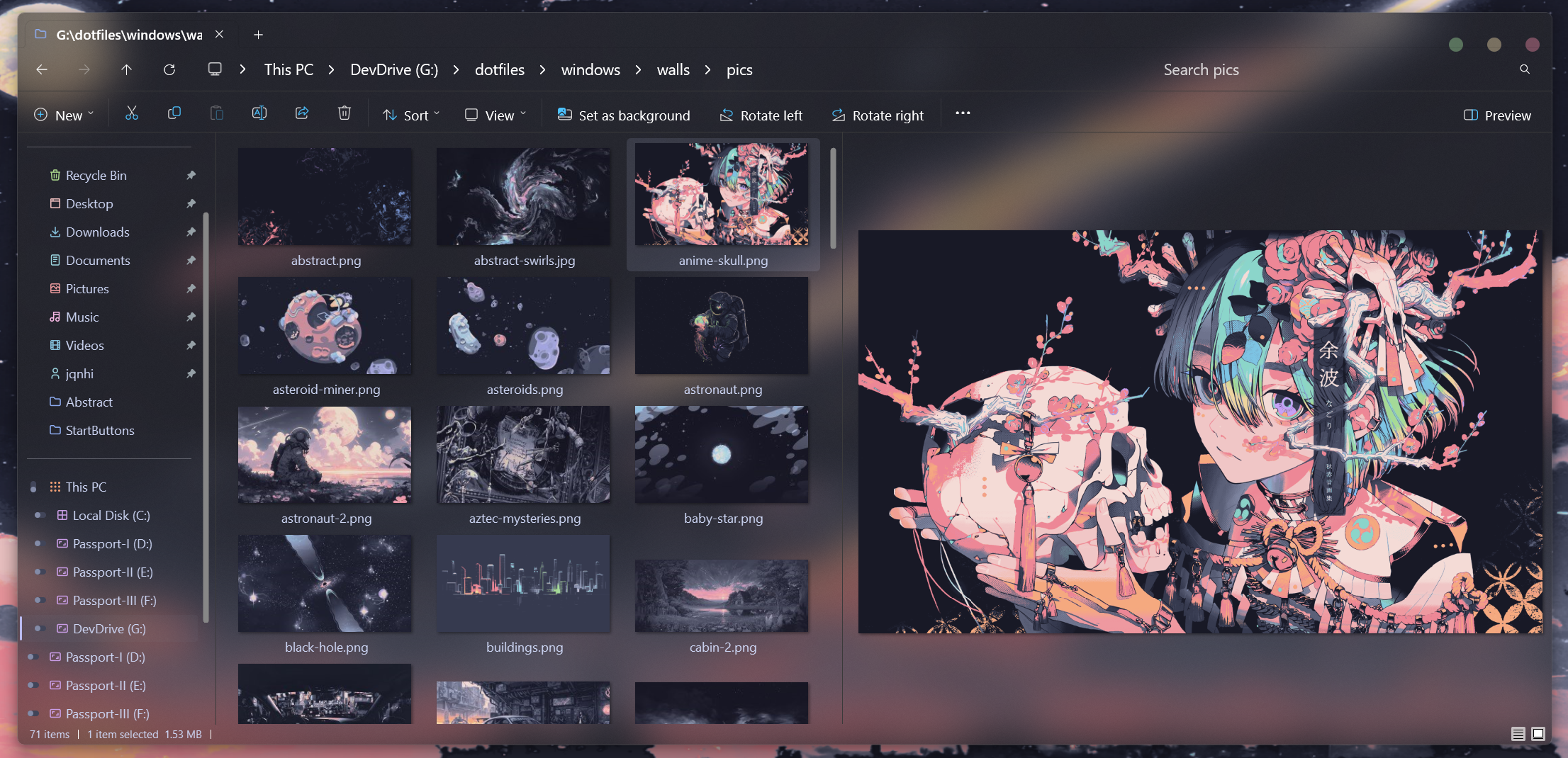Expand chevron after This PC breadcrumb

tap(331, 69)
